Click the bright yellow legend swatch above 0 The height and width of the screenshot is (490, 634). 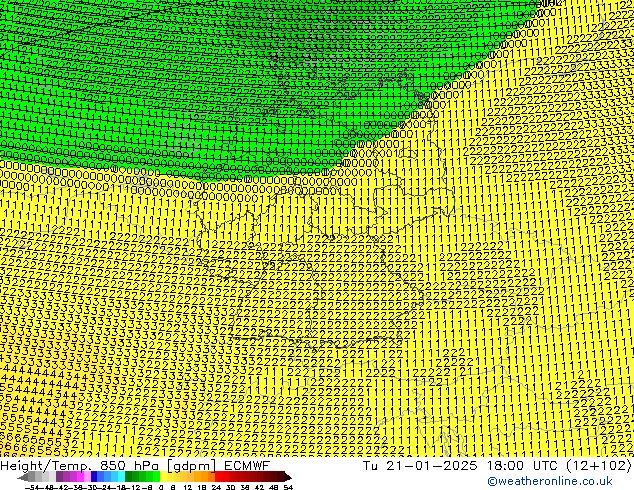click(163, 477)
